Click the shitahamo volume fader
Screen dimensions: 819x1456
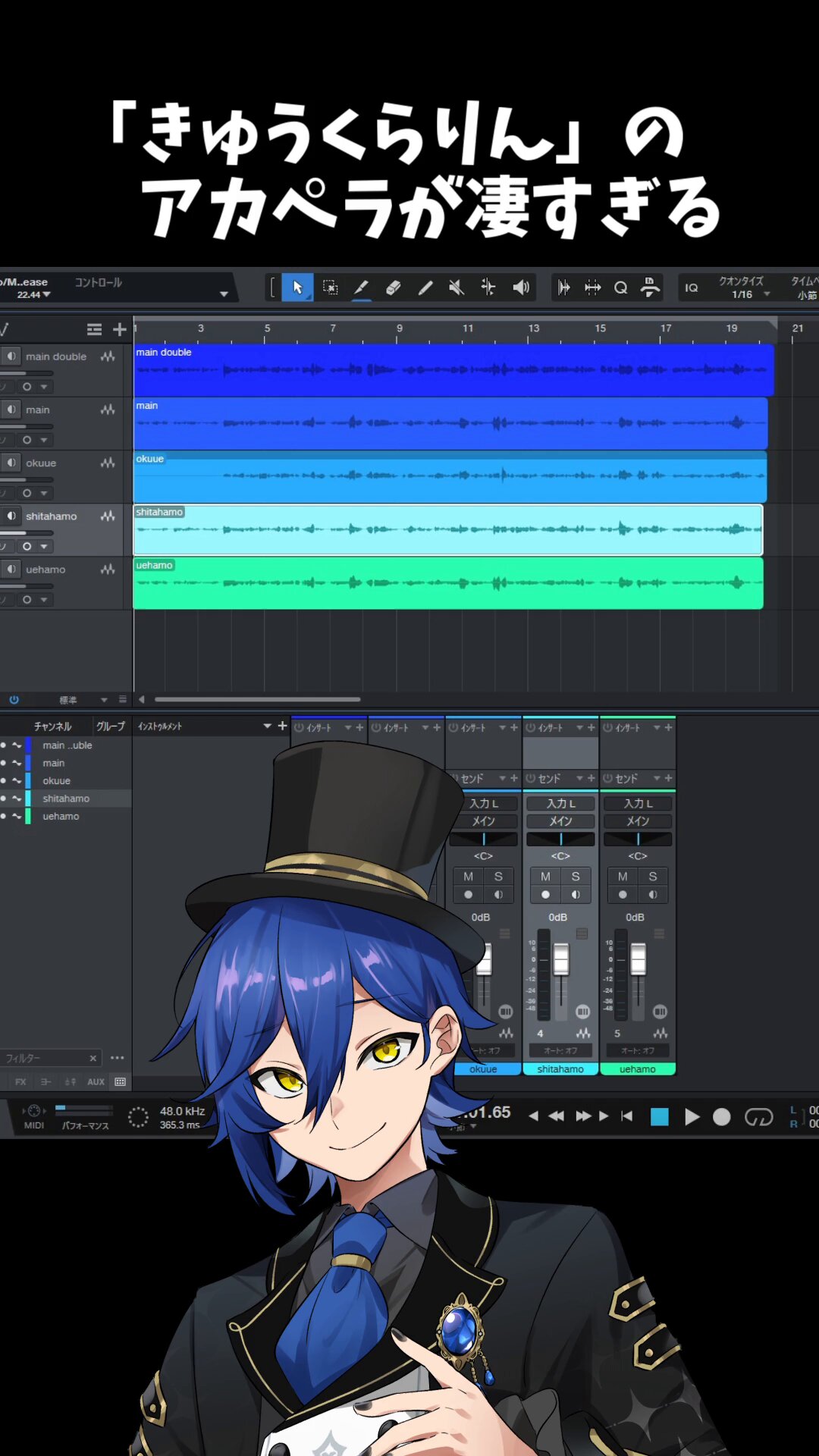click(x=561, y=959)
